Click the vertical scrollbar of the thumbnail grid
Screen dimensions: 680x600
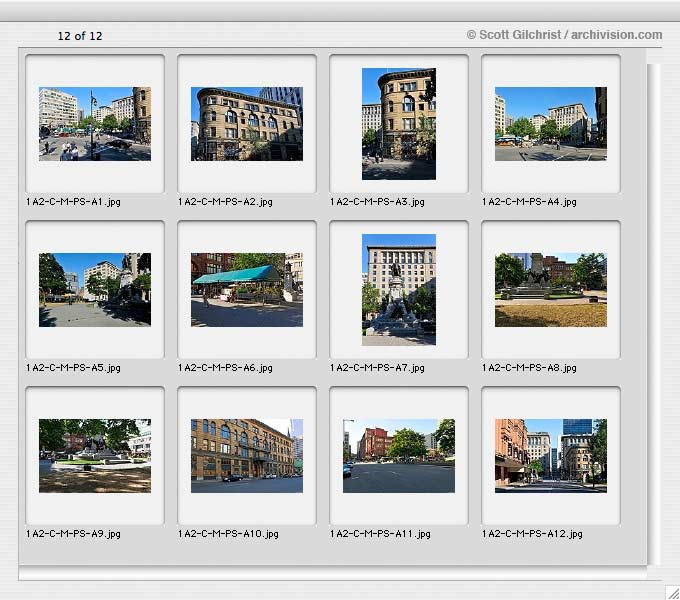click(654, 314)
